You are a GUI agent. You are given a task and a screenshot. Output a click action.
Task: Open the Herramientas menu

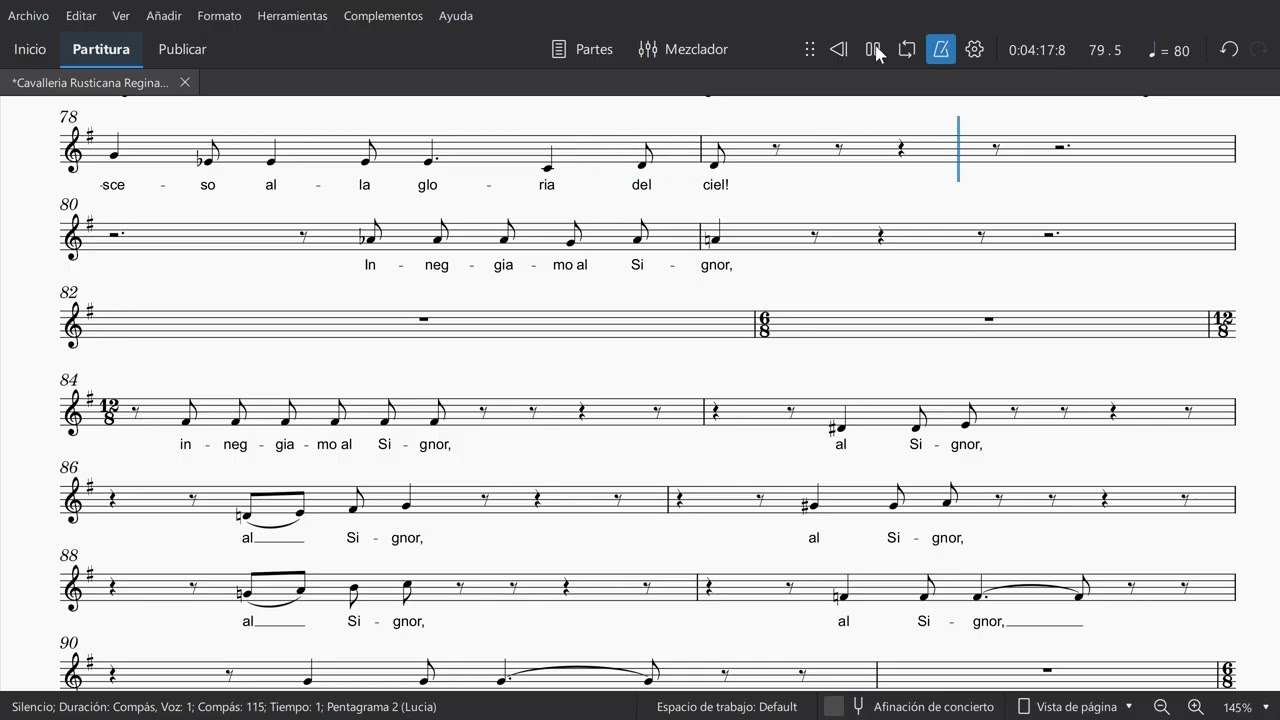292,16
